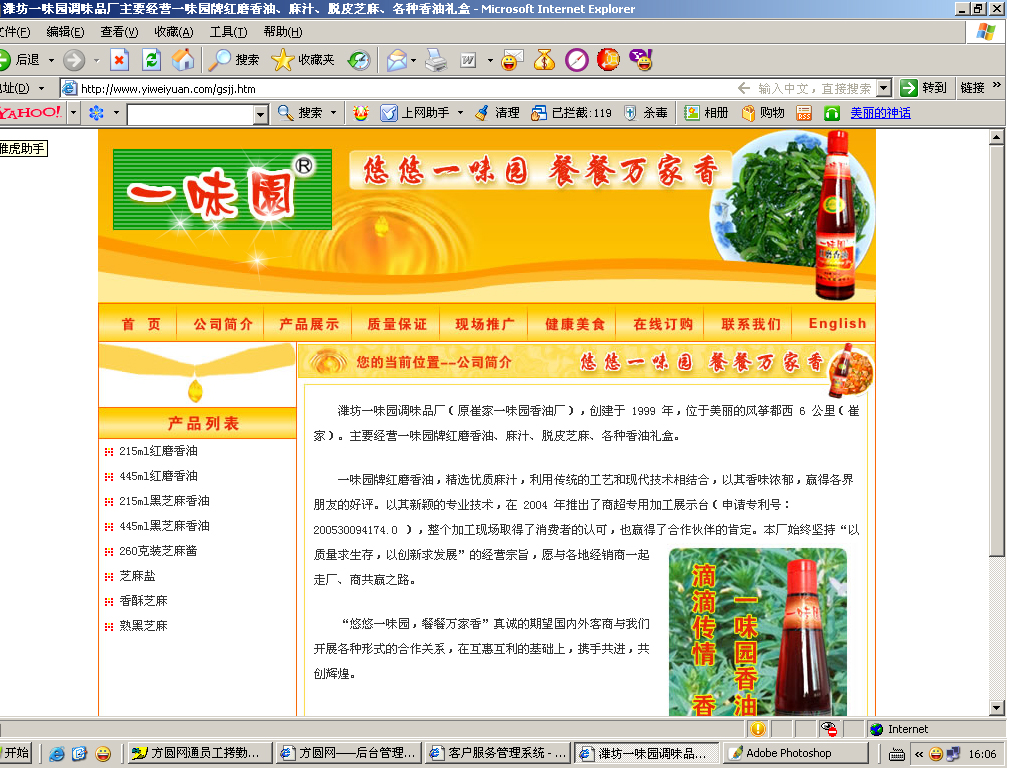Open 香酥芝麻 product link
Viewport: 1024px width, 768px height.
pyautogui.click(x=144, y=601)
